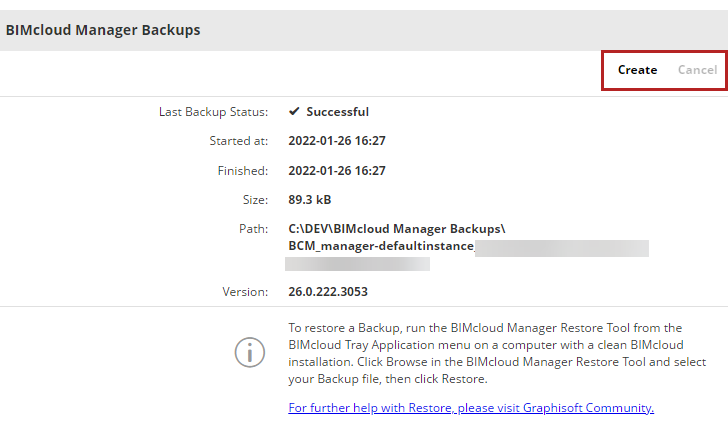Open the Graphisoft Community restore help link
This screenshot has height=423, width=728.
pyautogui.click(x=471, y=407)
